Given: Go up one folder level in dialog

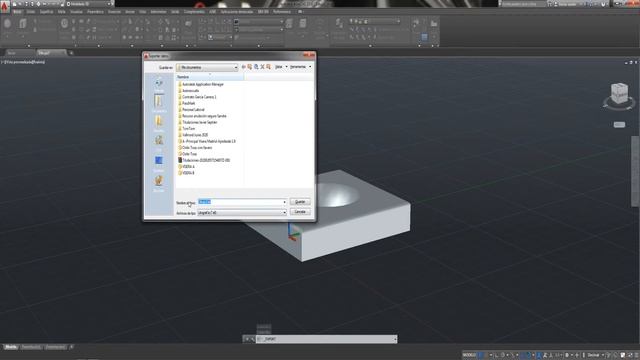Looking at the screenshot, I should (250, 67).
